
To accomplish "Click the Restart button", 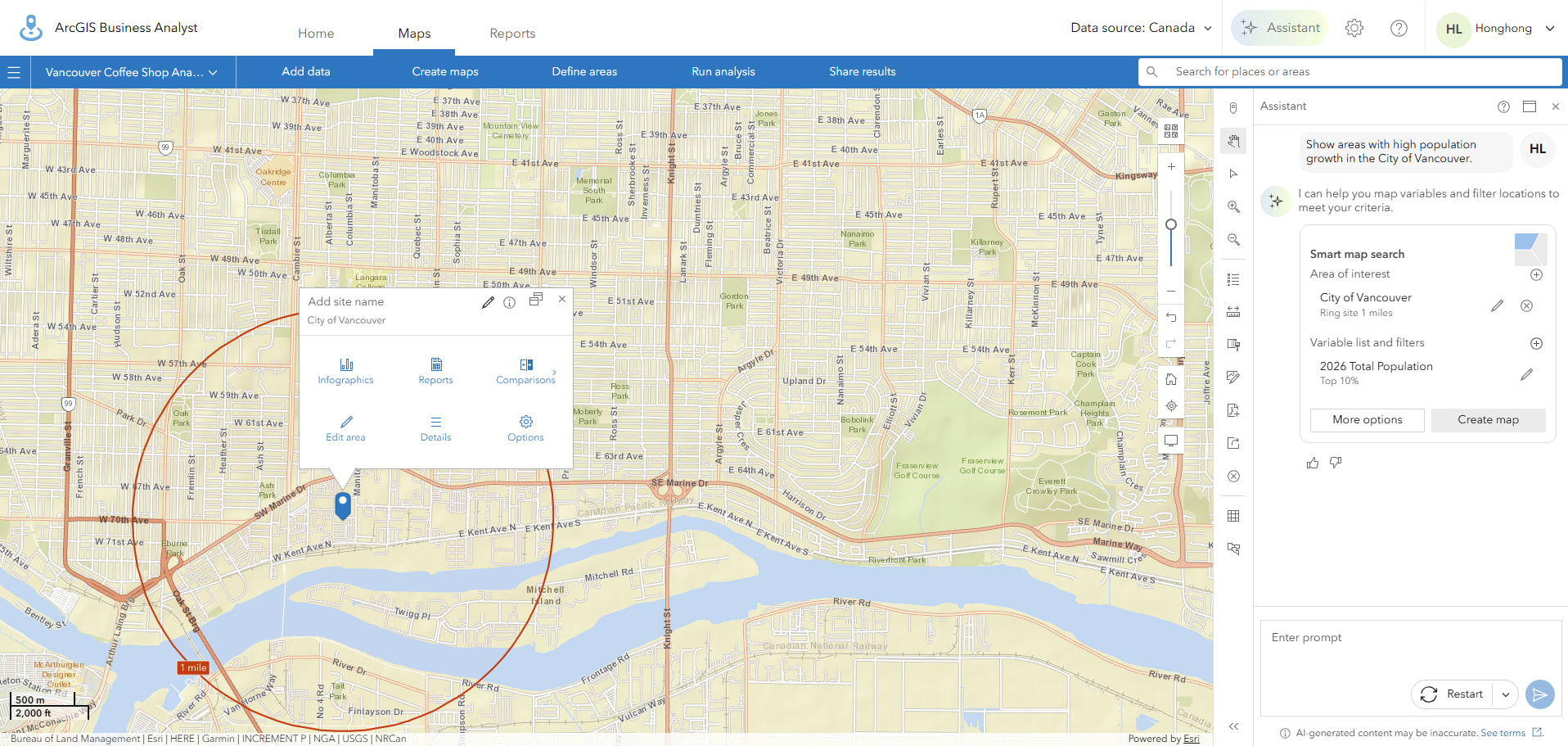I will point(1452,694).
